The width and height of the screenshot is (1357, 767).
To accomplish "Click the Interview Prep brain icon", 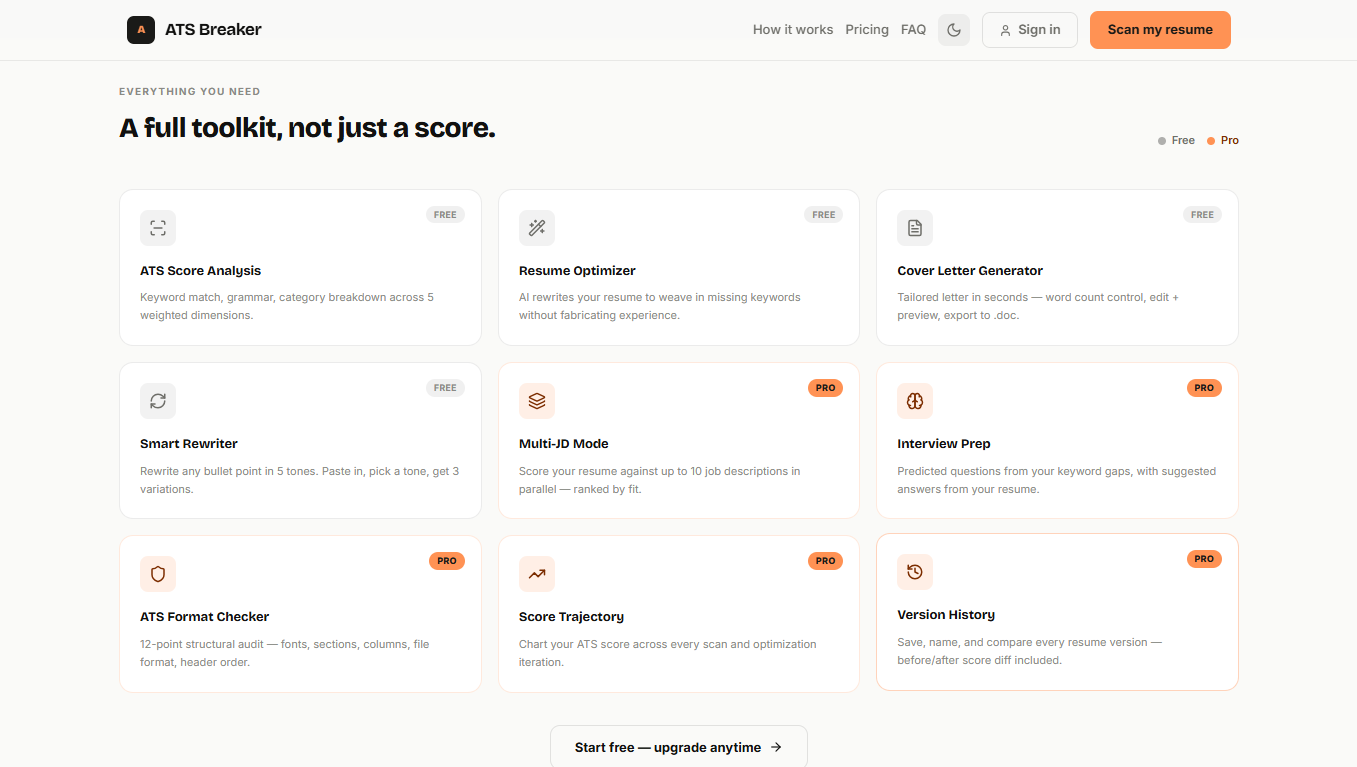I will point(915,401).
